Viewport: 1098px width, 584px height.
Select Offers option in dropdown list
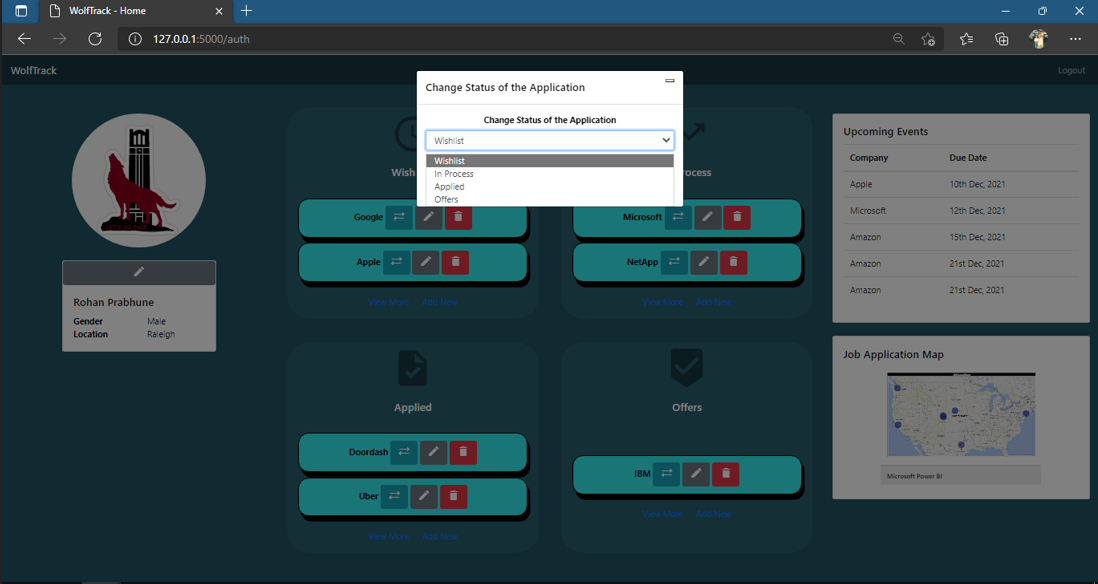coord(550,200)
